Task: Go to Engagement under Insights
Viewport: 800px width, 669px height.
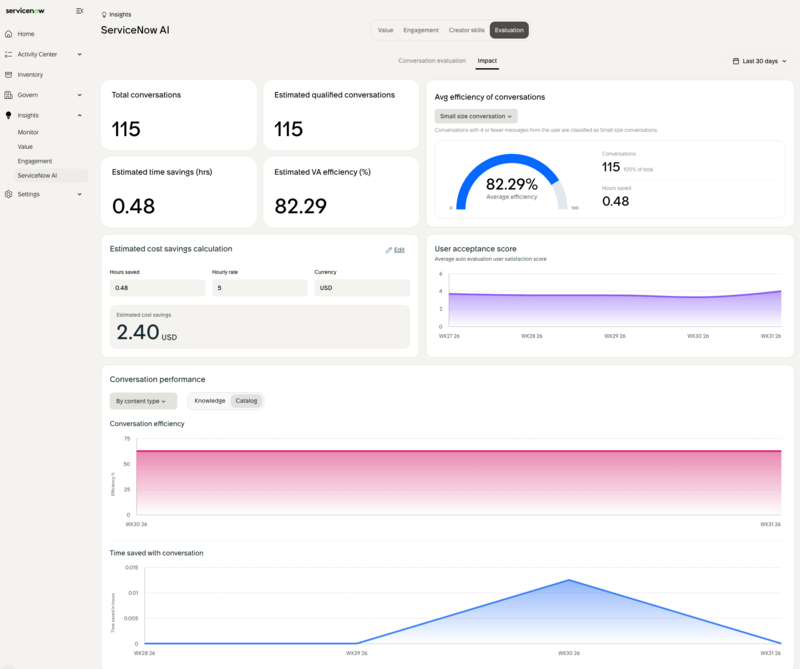Action: point(35,161)
